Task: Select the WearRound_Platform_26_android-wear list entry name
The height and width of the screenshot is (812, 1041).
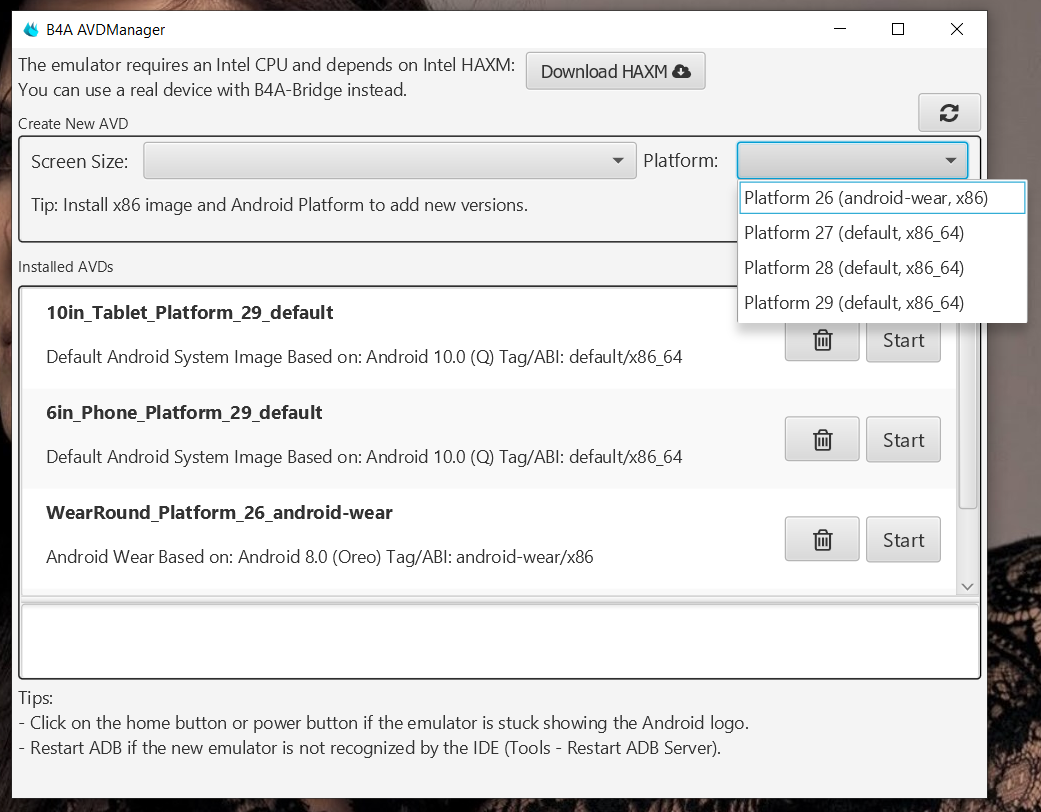Action: 219,513
